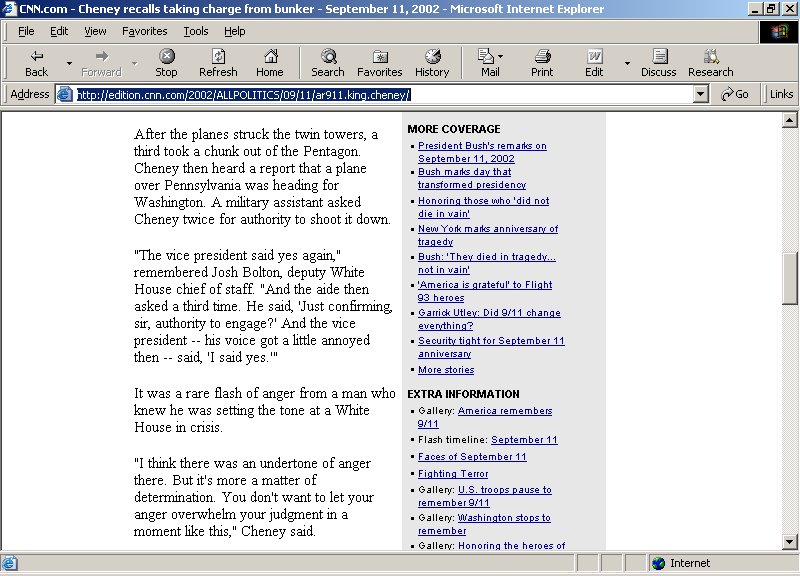Open the Favorites pane from the toolbar
The height and width of the screenshot is (576, 800).
click(379, 57)
